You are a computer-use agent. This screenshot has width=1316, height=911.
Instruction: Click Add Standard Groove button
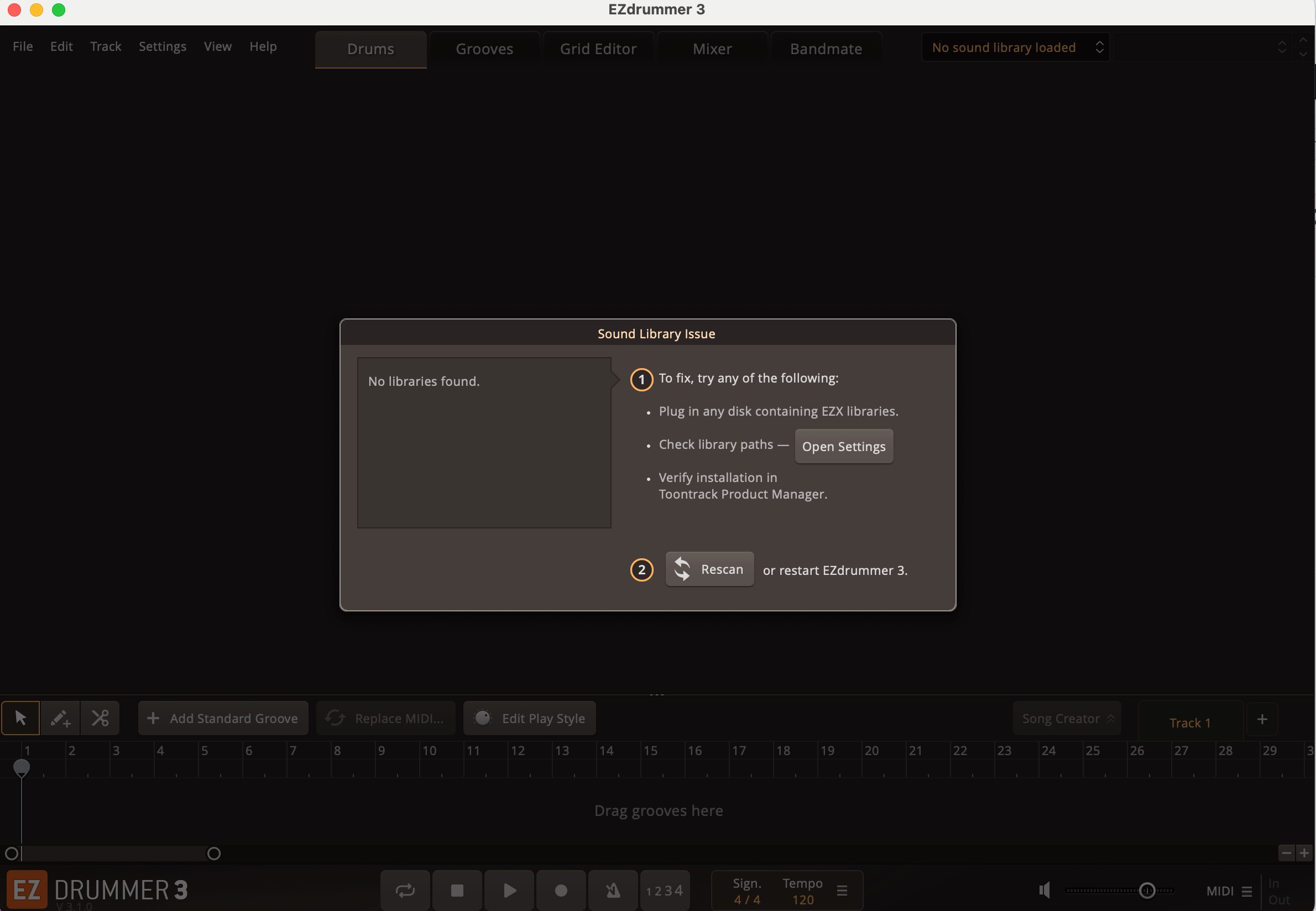[x=223, y=718]
